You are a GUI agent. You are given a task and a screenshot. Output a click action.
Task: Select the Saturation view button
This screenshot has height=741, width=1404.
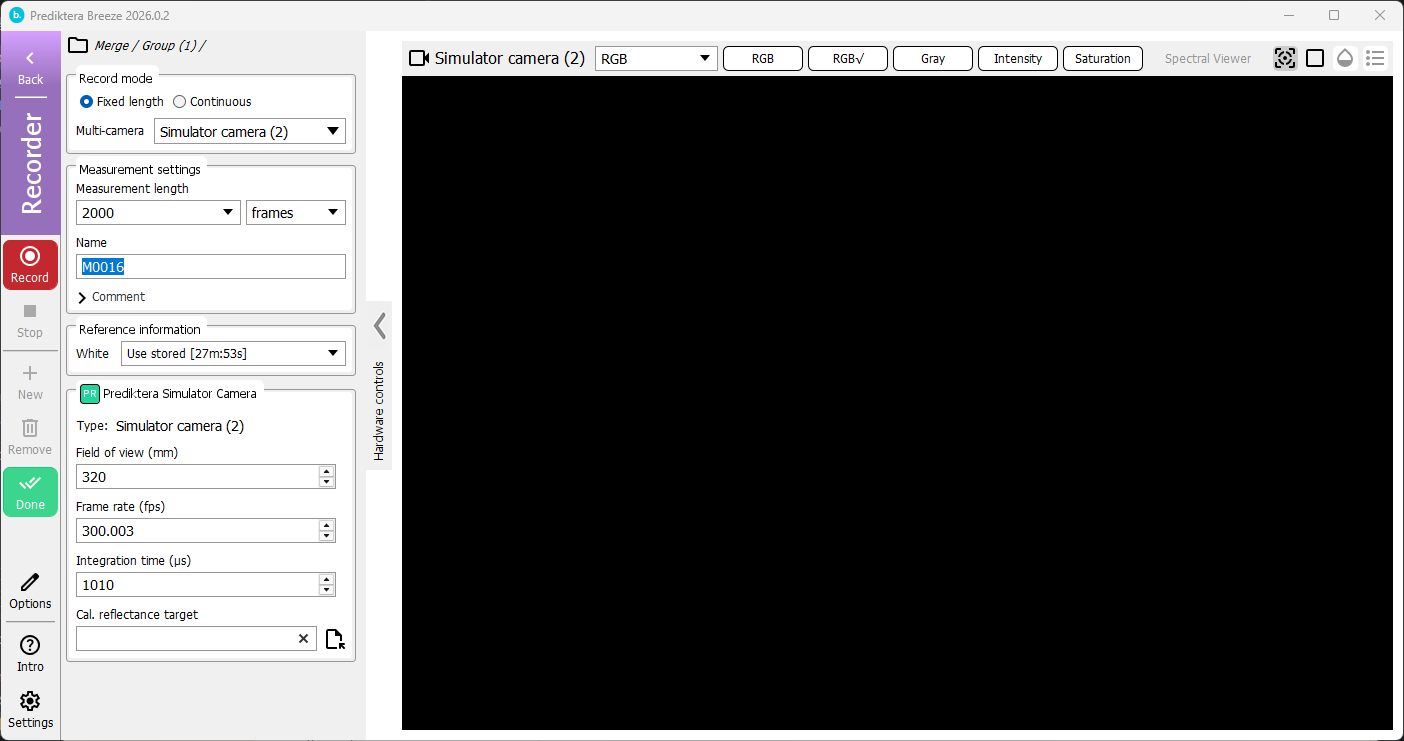pos(1102,58)
